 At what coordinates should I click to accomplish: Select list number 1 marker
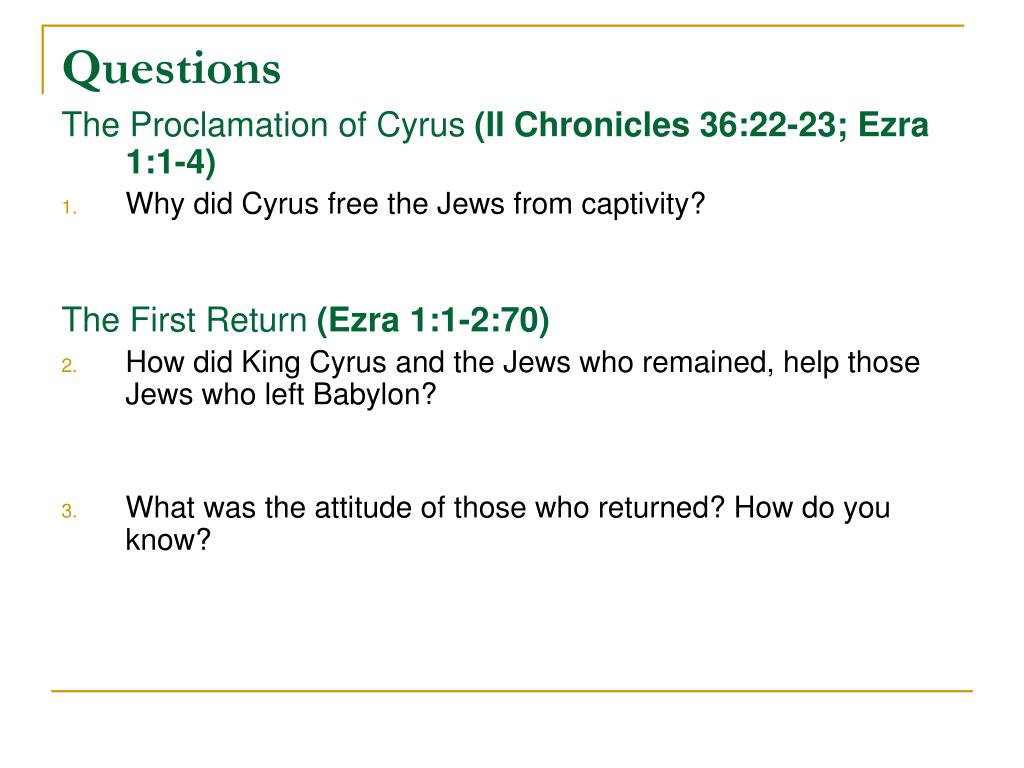click(69, 208)
